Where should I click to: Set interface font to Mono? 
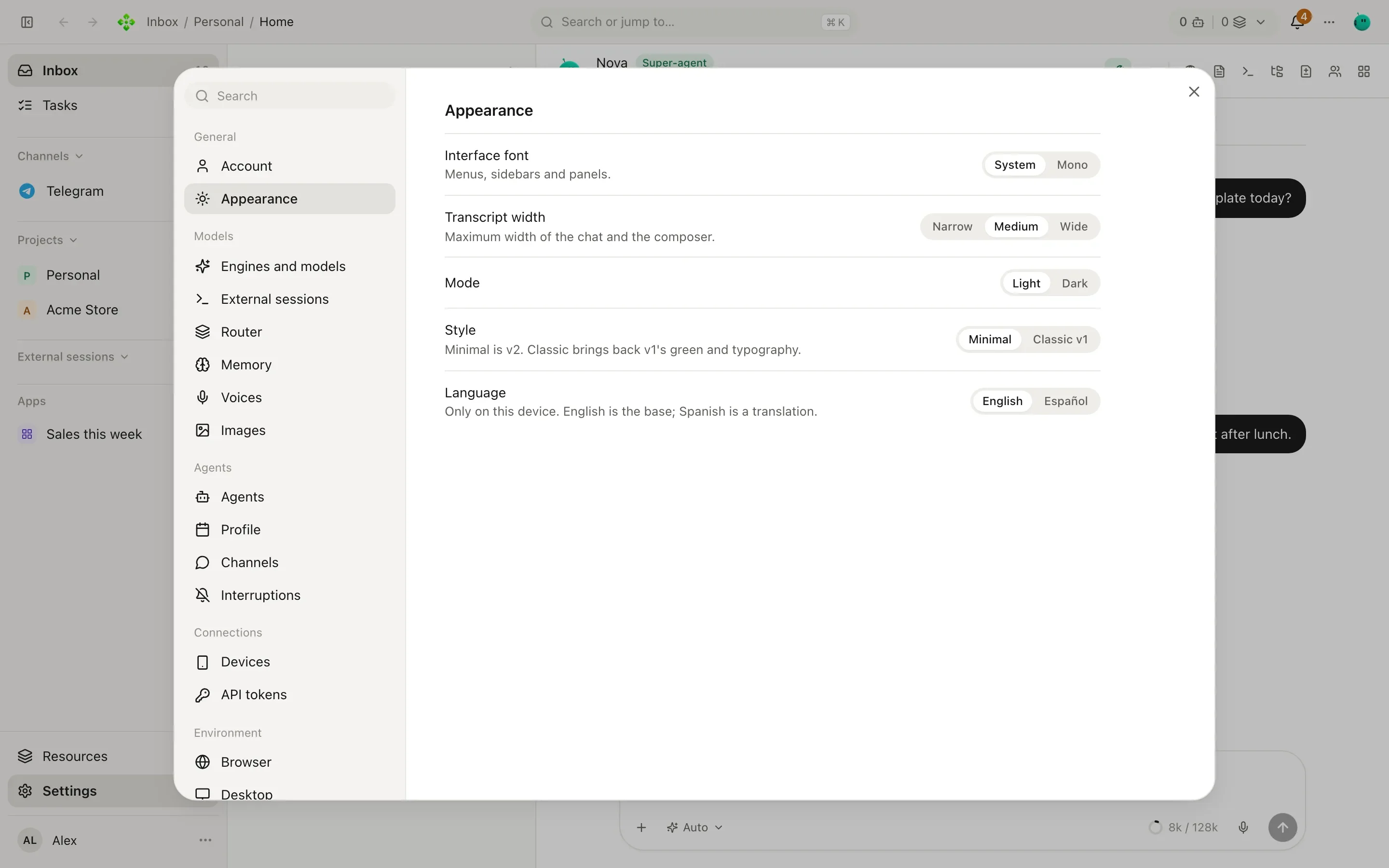(x=1072, y=165)
